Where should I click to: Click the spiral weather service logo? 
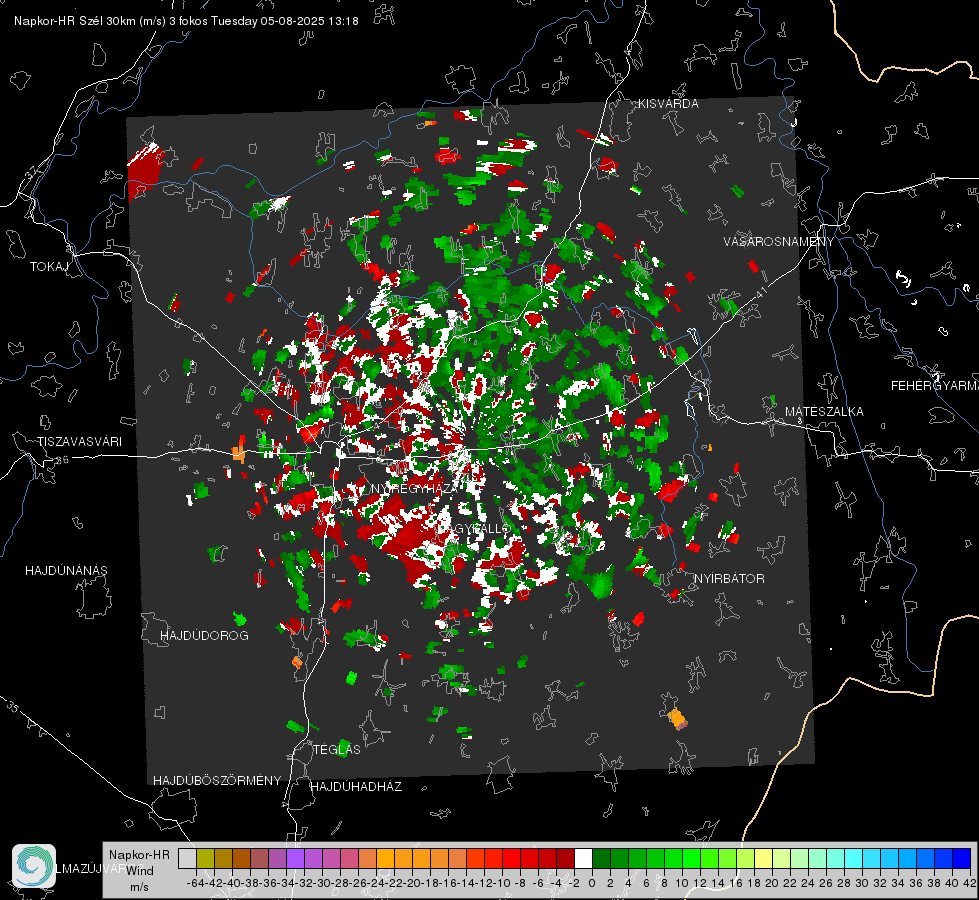tap(34, 866)
